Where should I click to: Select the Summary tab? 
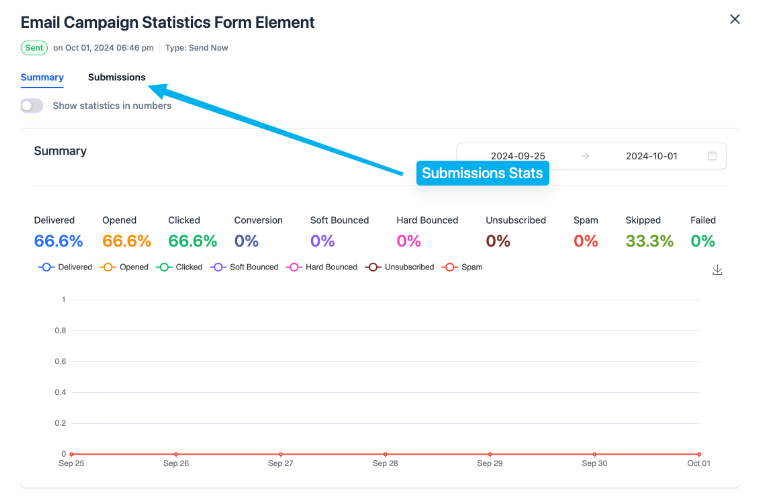coord(42,77)
